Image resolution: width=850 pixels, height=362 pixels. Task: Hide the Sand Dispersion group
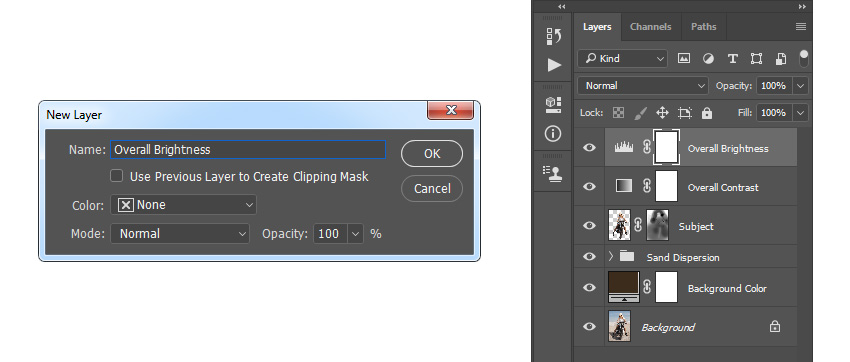(x=589, y=256)
